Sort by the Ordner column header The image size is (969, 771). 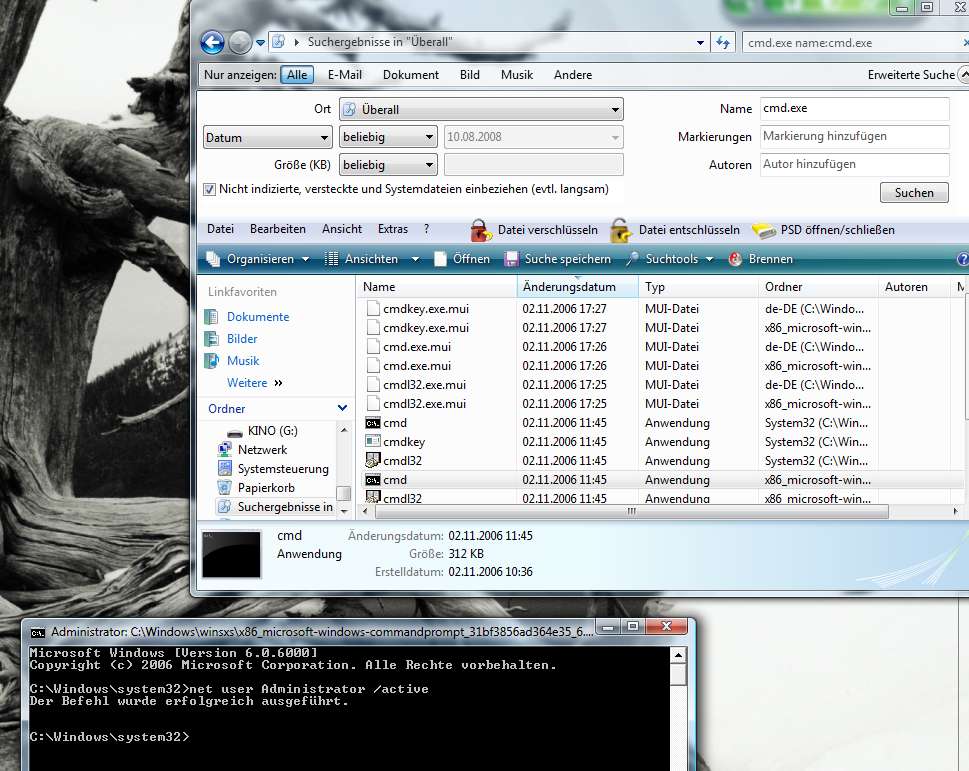click(x=818, y=287)
